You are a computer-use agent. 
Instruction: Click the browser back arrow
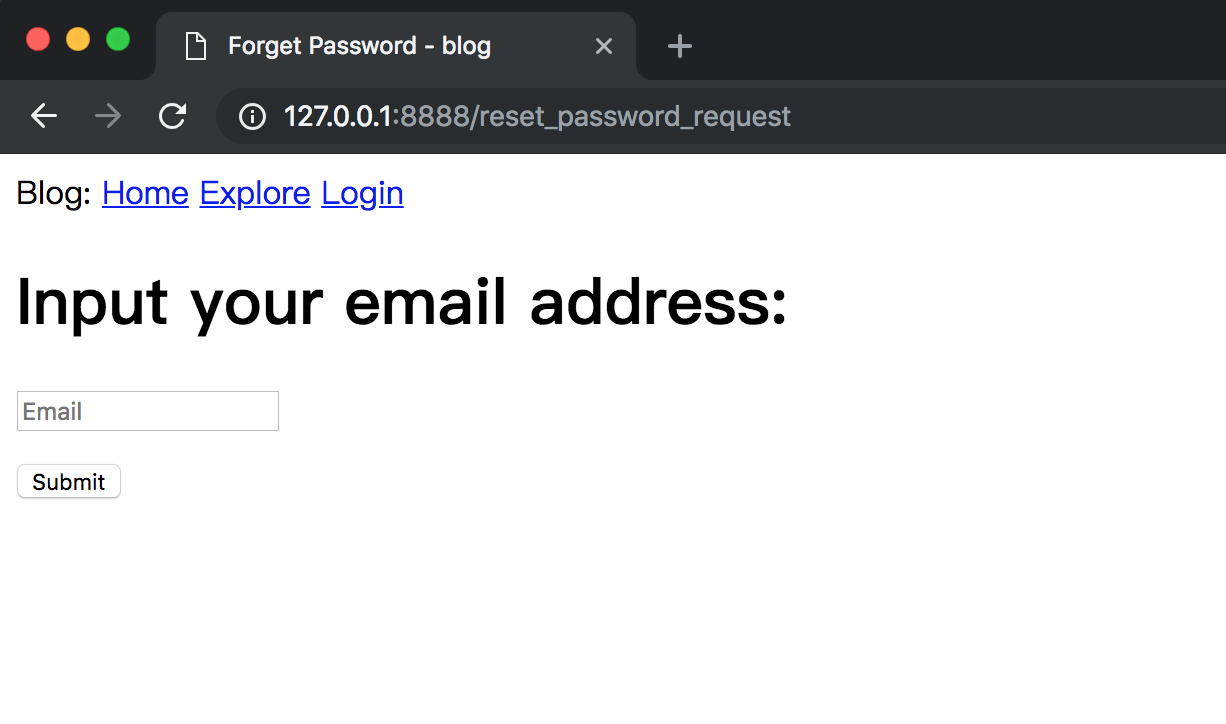click(x=44, y=116)
